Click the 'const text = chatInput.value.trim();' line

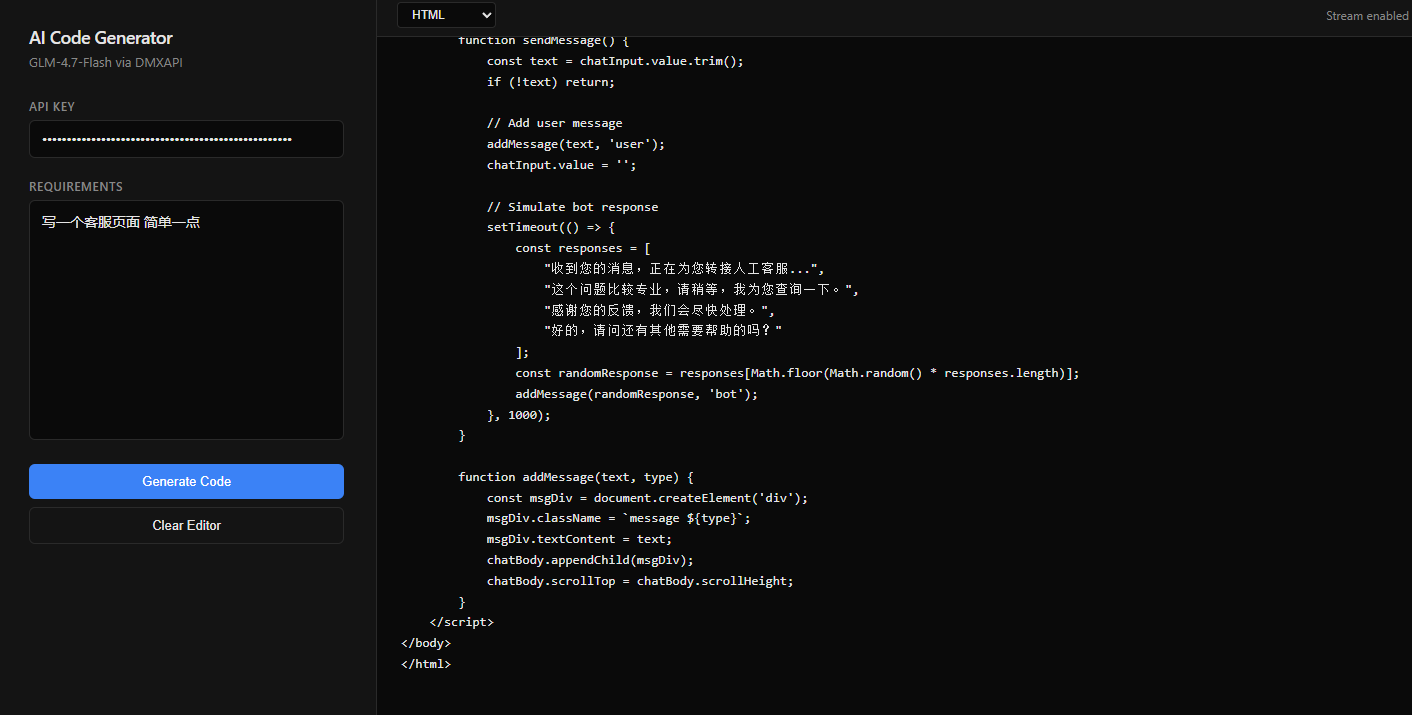click(615, 61)
